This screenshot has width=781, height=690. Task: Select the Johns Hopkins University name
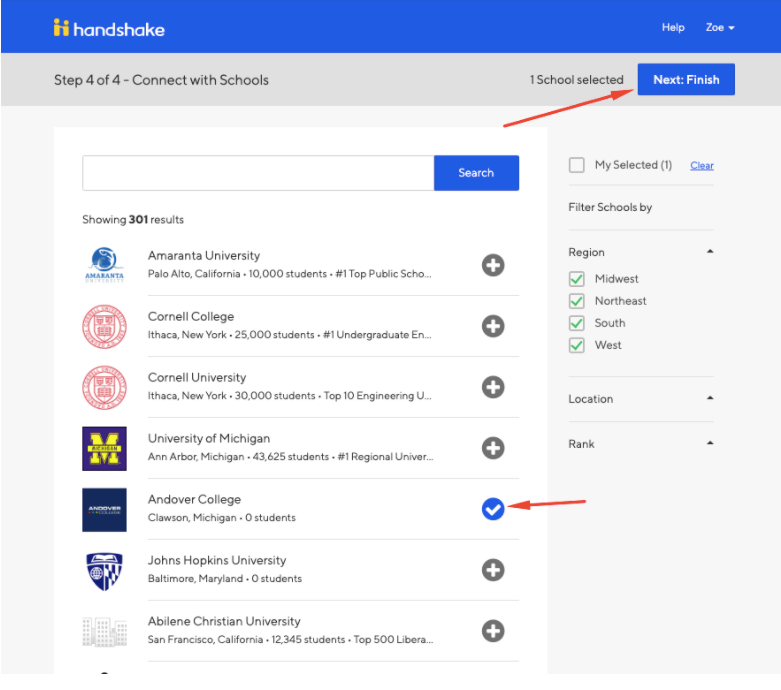[x=217, y=560]
